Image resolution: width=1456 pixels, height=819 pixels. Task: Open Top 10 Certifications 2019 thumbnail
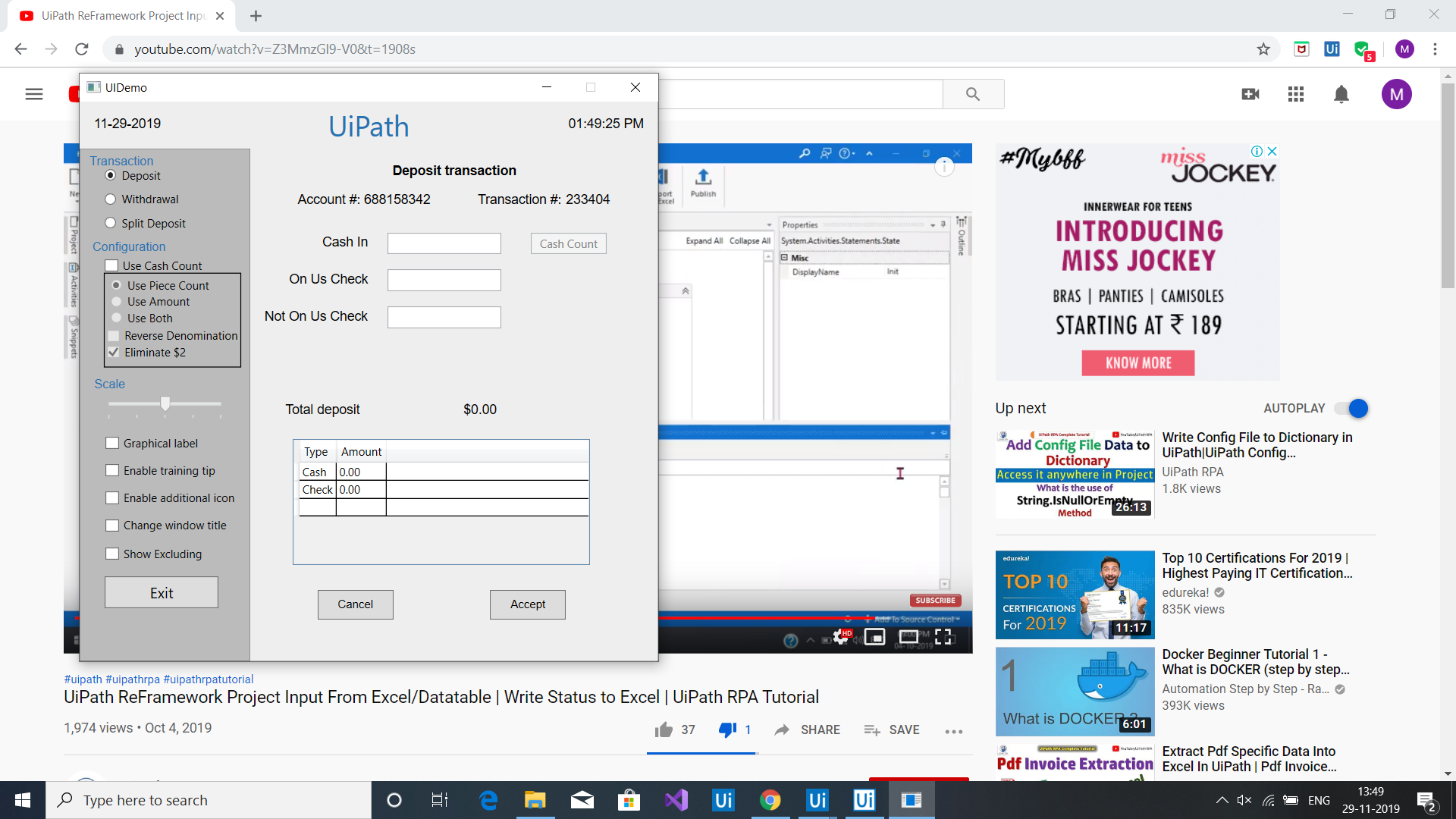pos(1075,595)
